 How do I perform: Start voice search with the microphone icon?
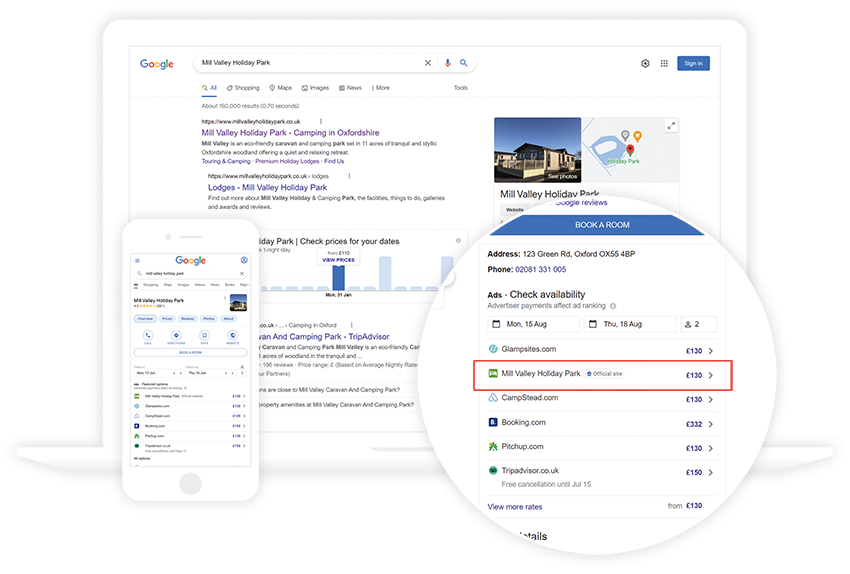(448, 63)
